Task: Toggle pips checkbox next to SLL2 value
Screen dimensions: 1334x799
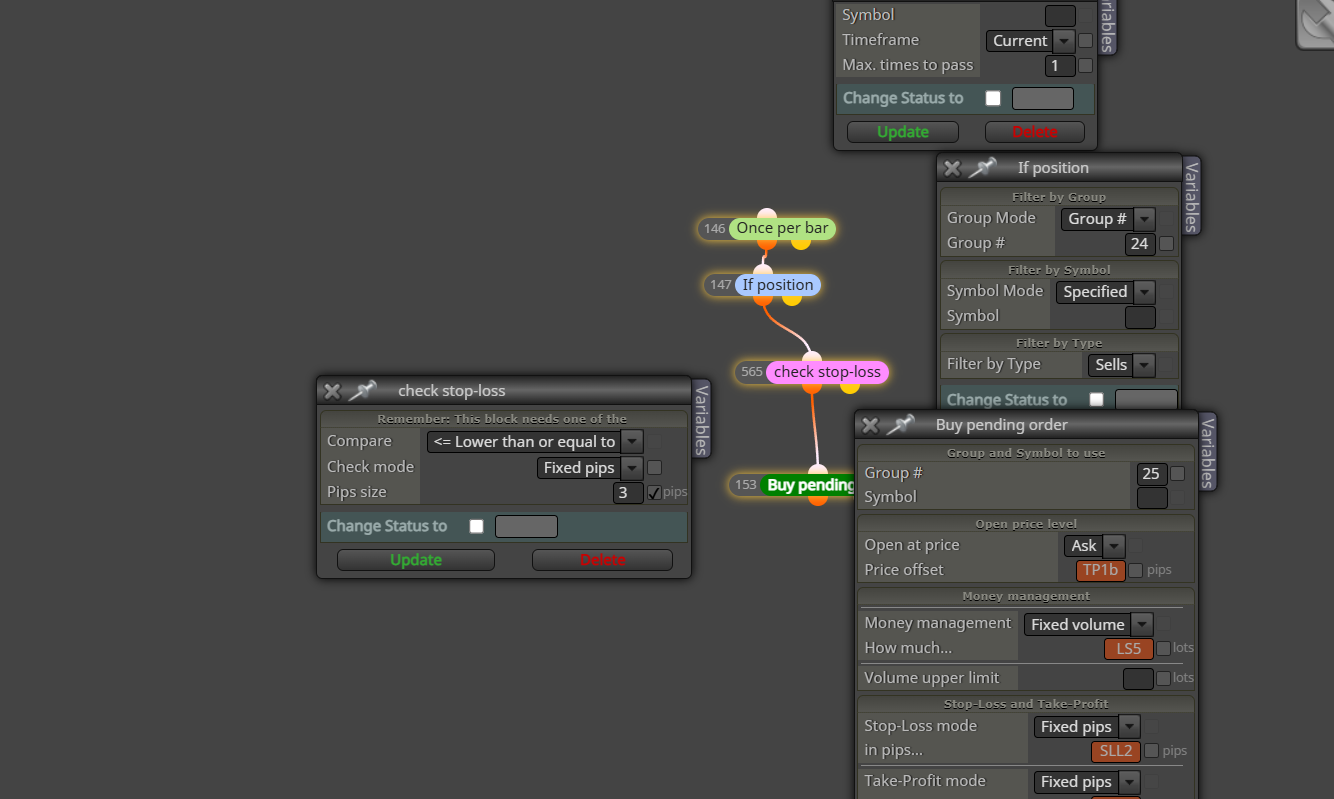Action: click(1151, 750)
